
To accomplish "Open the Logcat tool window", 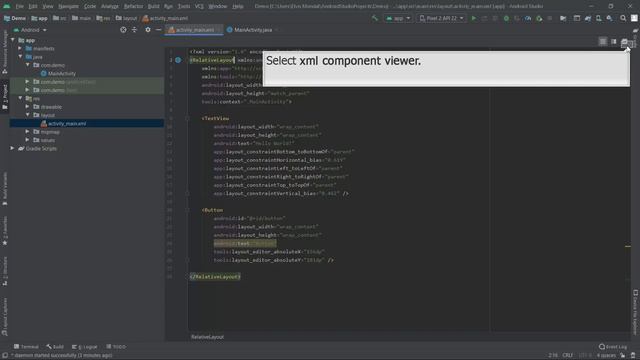I will [x=84, y=347].
